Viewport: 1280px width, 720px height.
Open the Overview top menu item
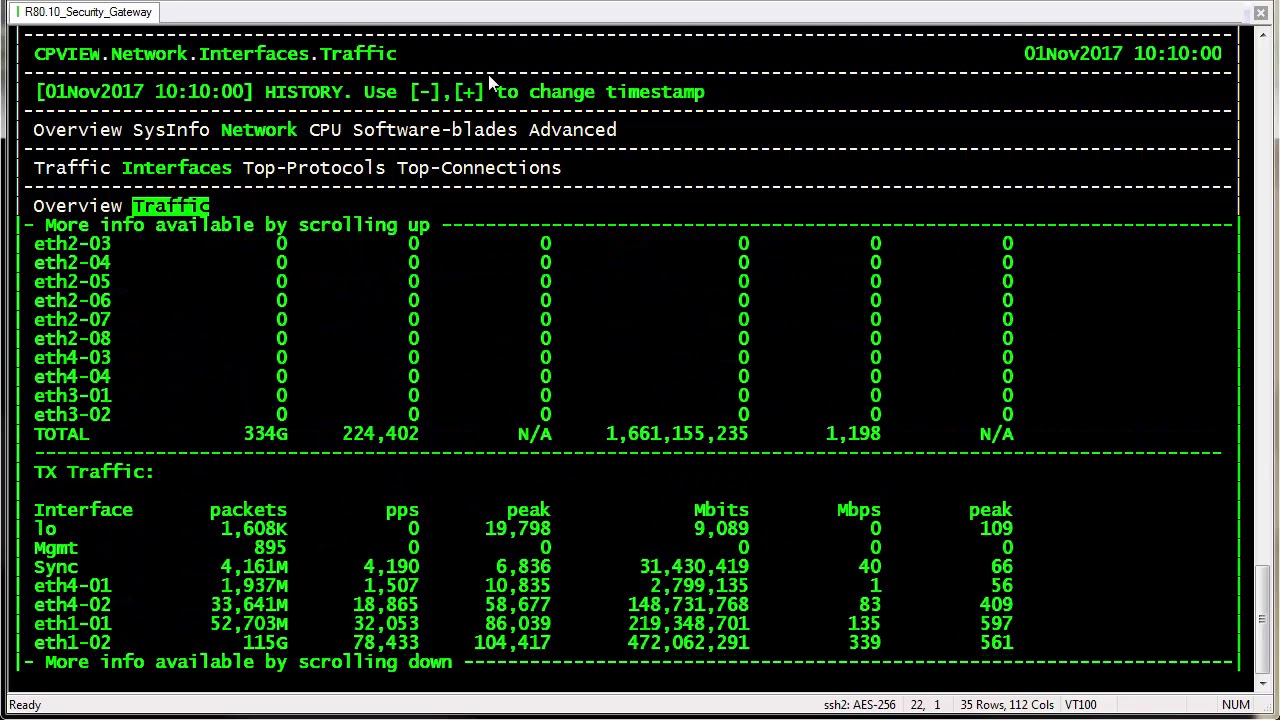[x=78, y=130]
